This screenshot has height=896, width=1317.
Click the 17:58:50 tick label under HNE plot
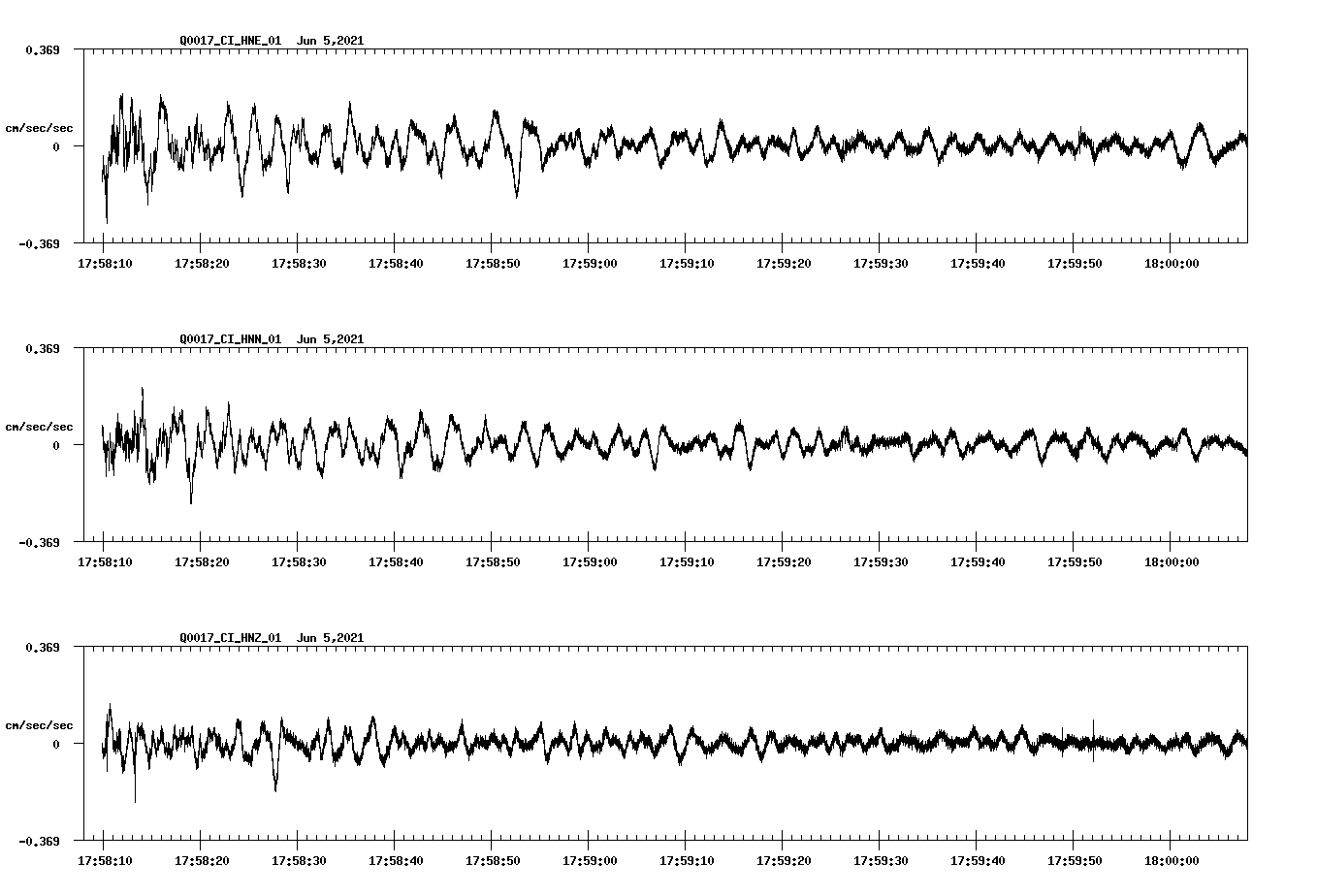[493, 264]
